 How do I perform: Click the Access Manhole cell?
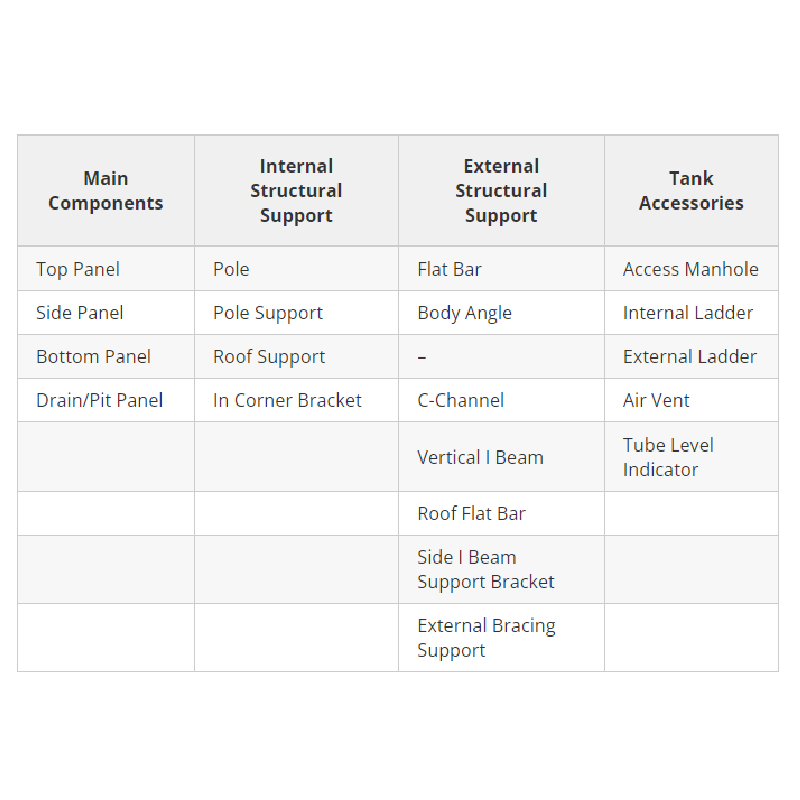pyautogui.click(x=690, y=269)
